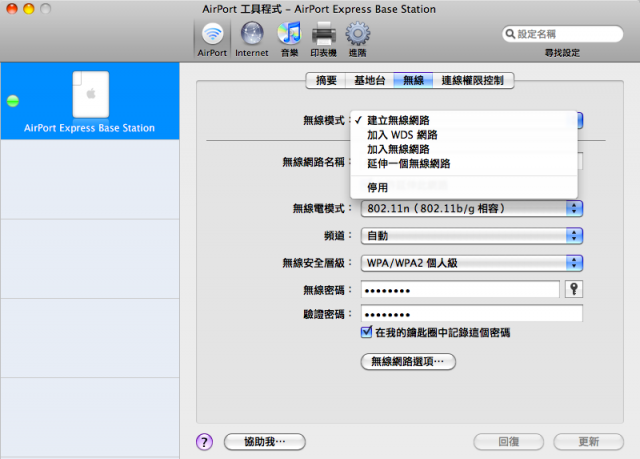Open the 無線電模式 dropdown
Viewport: 640px width, 459px height.
tap(471, 208)
